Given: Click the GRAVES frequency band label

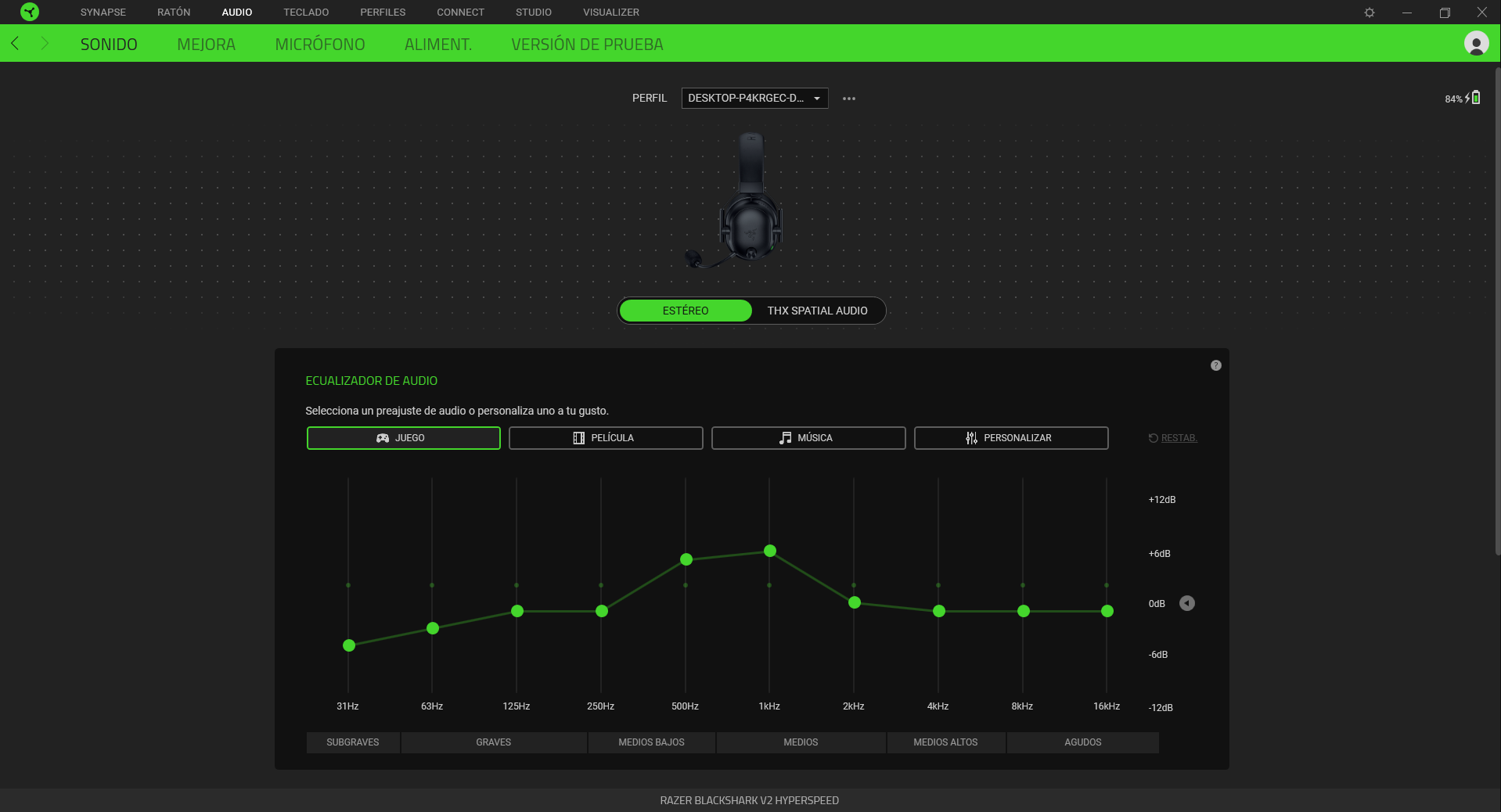Looking at the screenshot, I should point(494,742).
